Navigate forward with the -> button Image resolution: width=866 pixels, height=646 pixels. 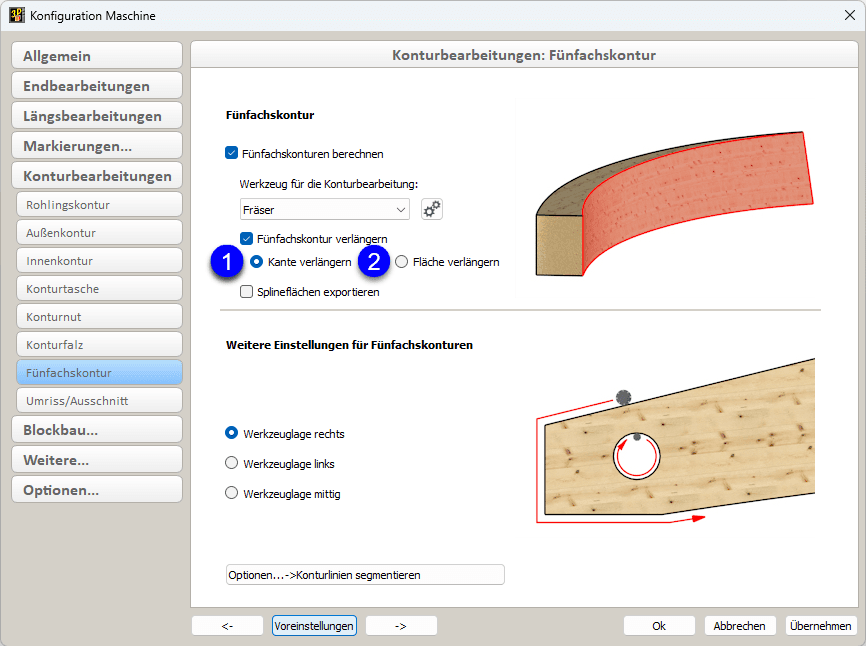pyautogui.click(x=400, y=625)
